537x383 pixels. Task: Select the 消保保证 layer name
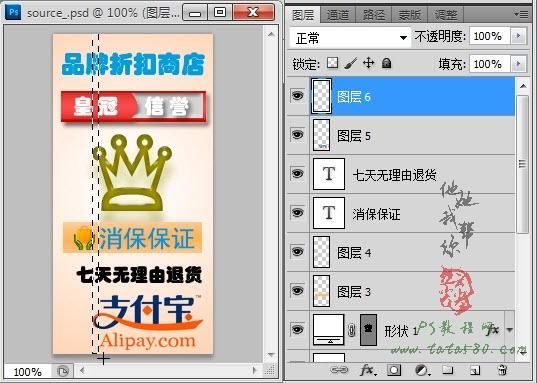[376, 214]
